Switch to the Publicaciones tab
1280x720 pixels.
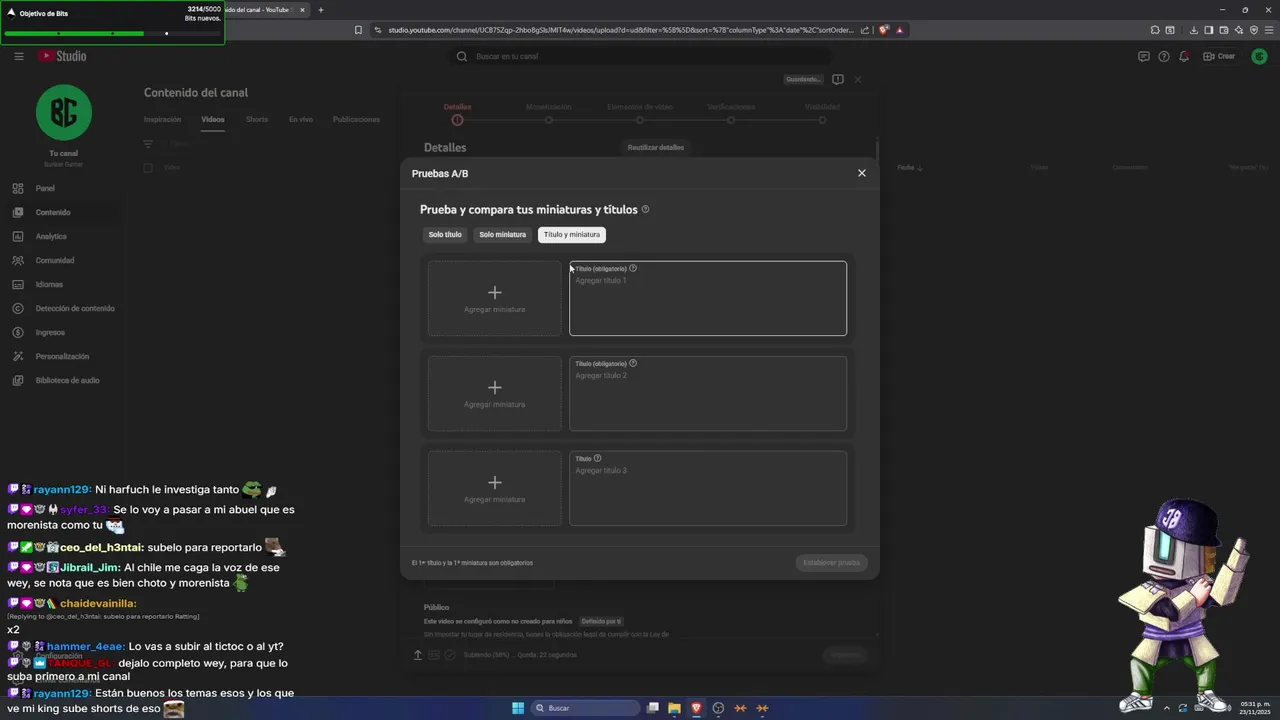356,119
